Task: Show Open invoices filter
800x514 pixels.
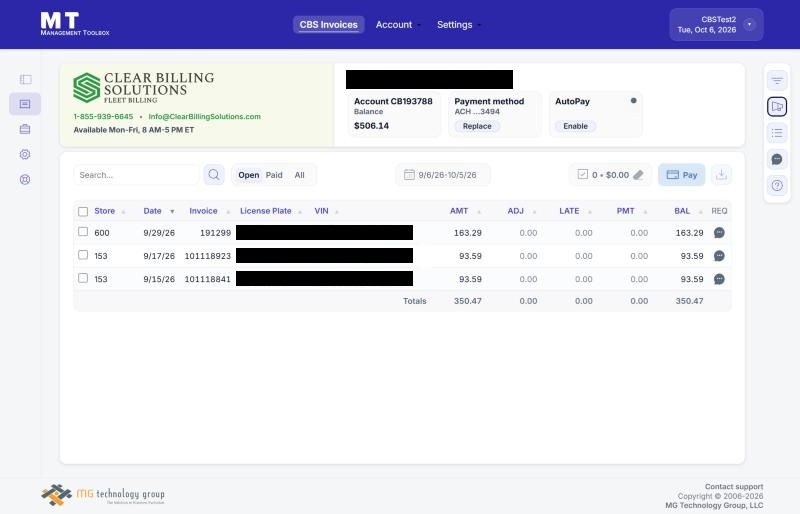Action: click(248, 175)
